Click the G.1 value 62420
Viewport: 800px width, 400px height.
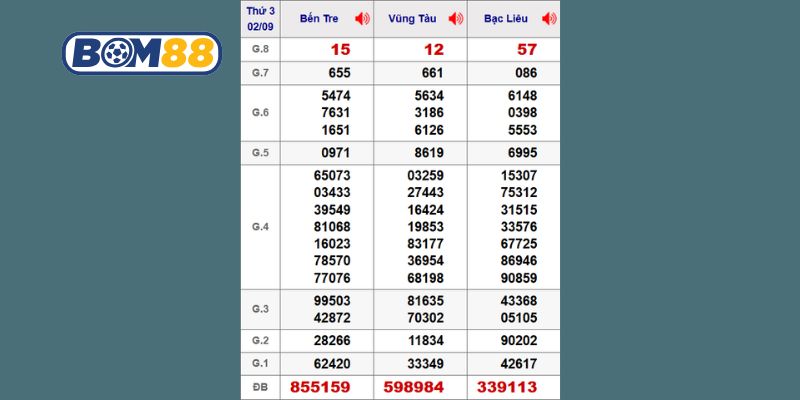click(x=332, y=364)
